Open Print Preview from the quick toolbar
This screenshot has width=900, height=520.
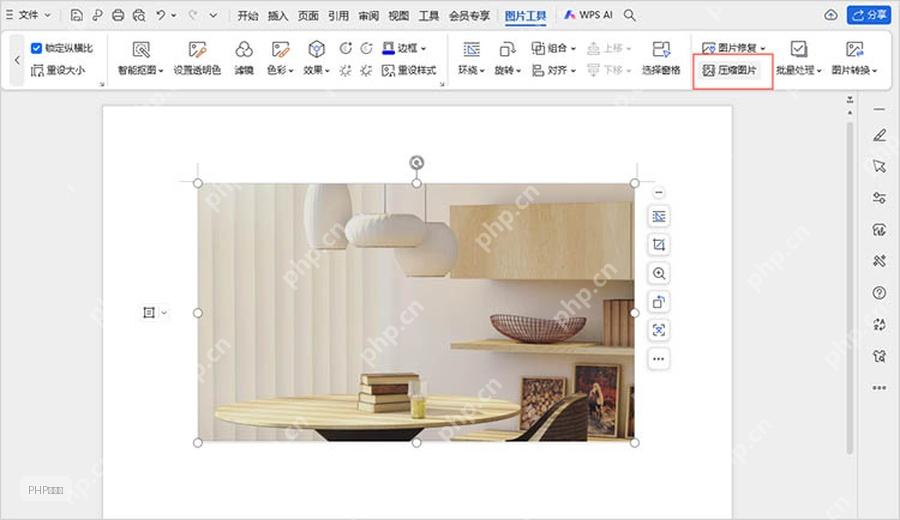pyautogui.click(x=139, y=15)
